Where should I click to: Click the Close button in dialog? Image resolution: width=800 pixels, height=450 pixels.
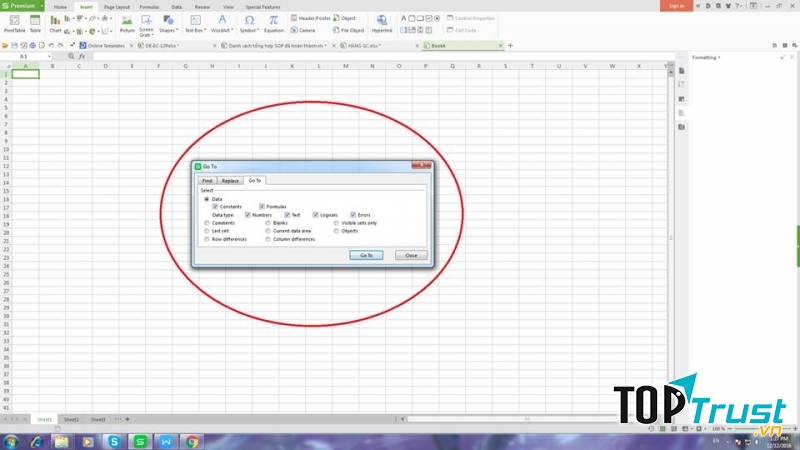coord(411,256)
